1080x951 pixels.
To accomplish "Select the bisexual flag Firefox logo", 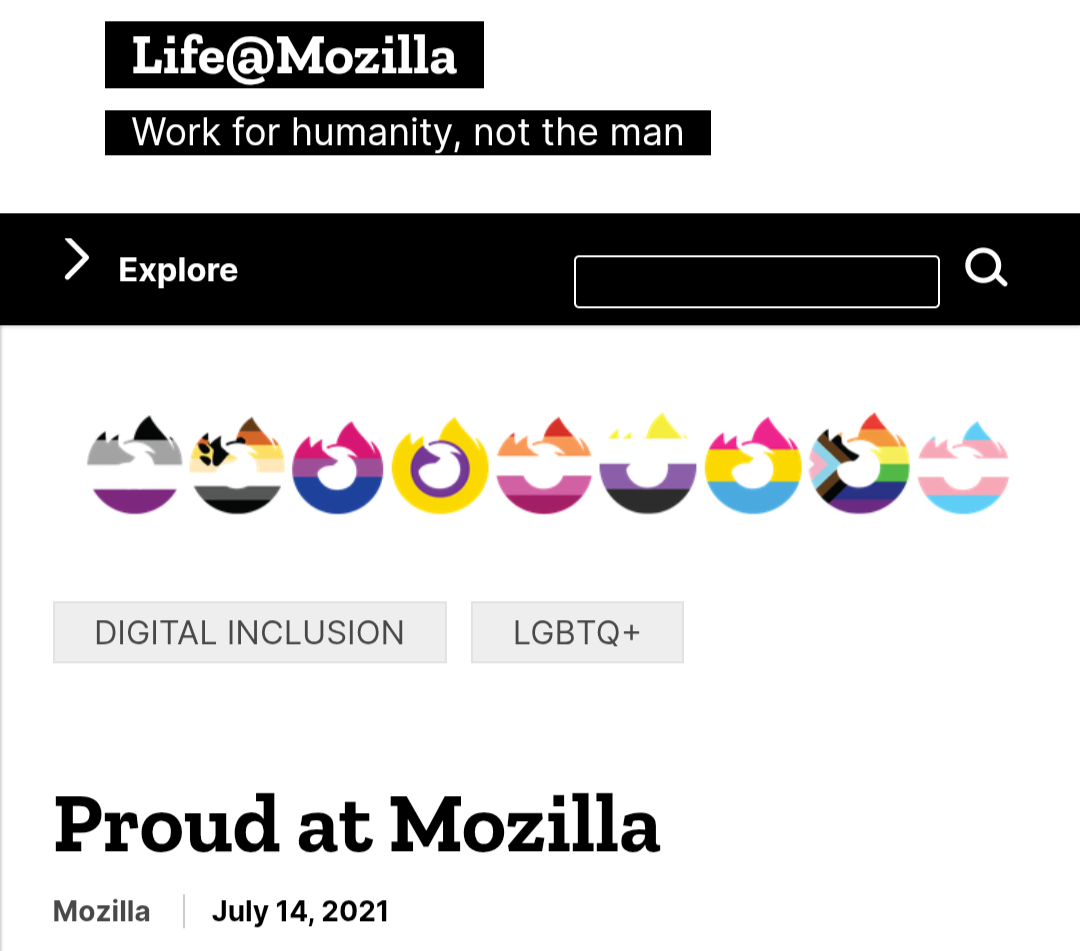I will [x=338, y=467].
